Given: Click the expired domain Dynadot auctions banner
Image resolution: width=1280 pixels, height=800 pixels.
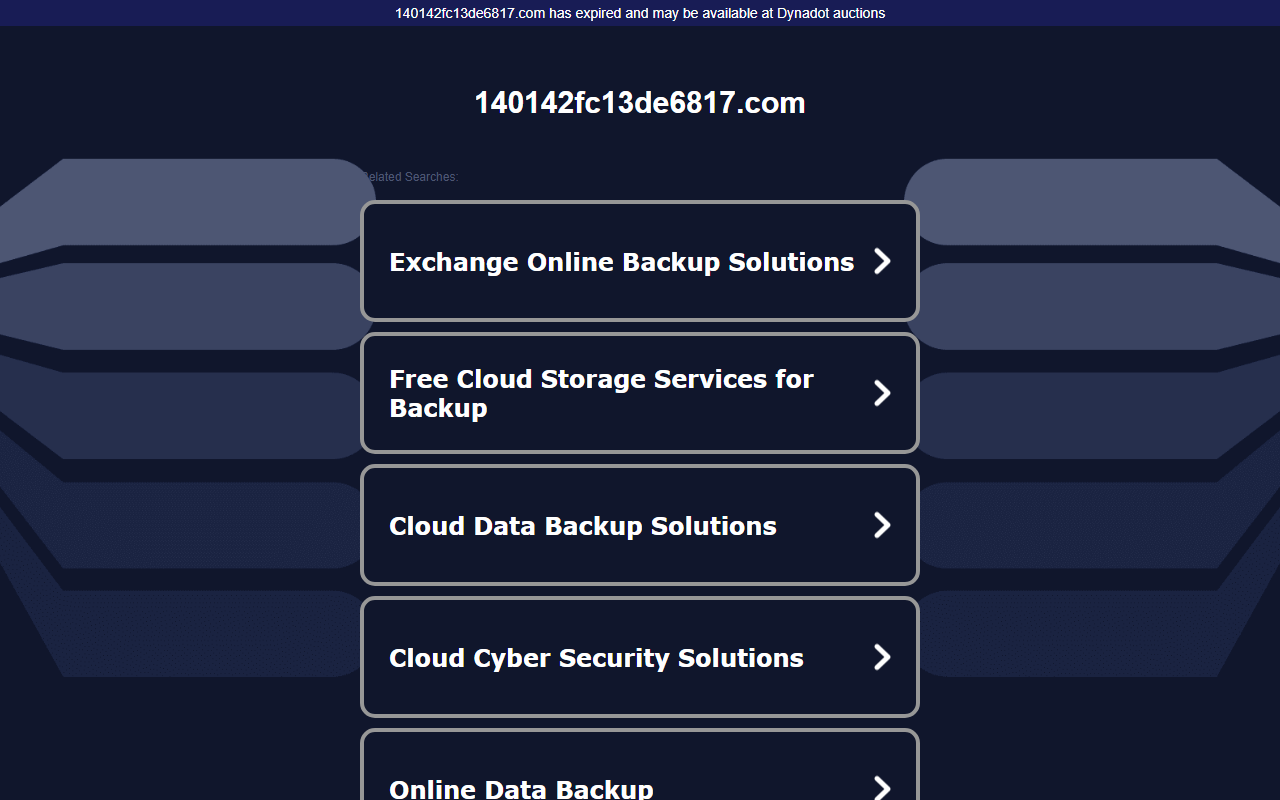Looking at the screenshot, I should (640, 13).
